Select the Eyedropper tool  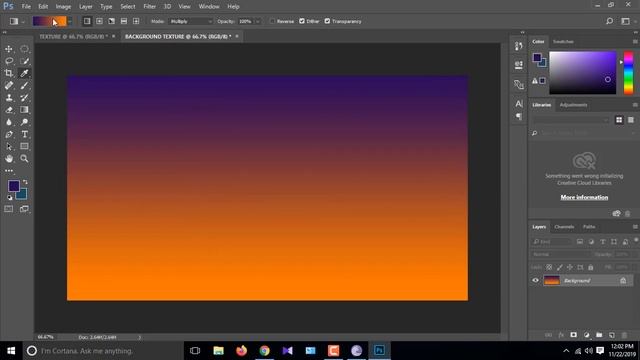[24, 73]
